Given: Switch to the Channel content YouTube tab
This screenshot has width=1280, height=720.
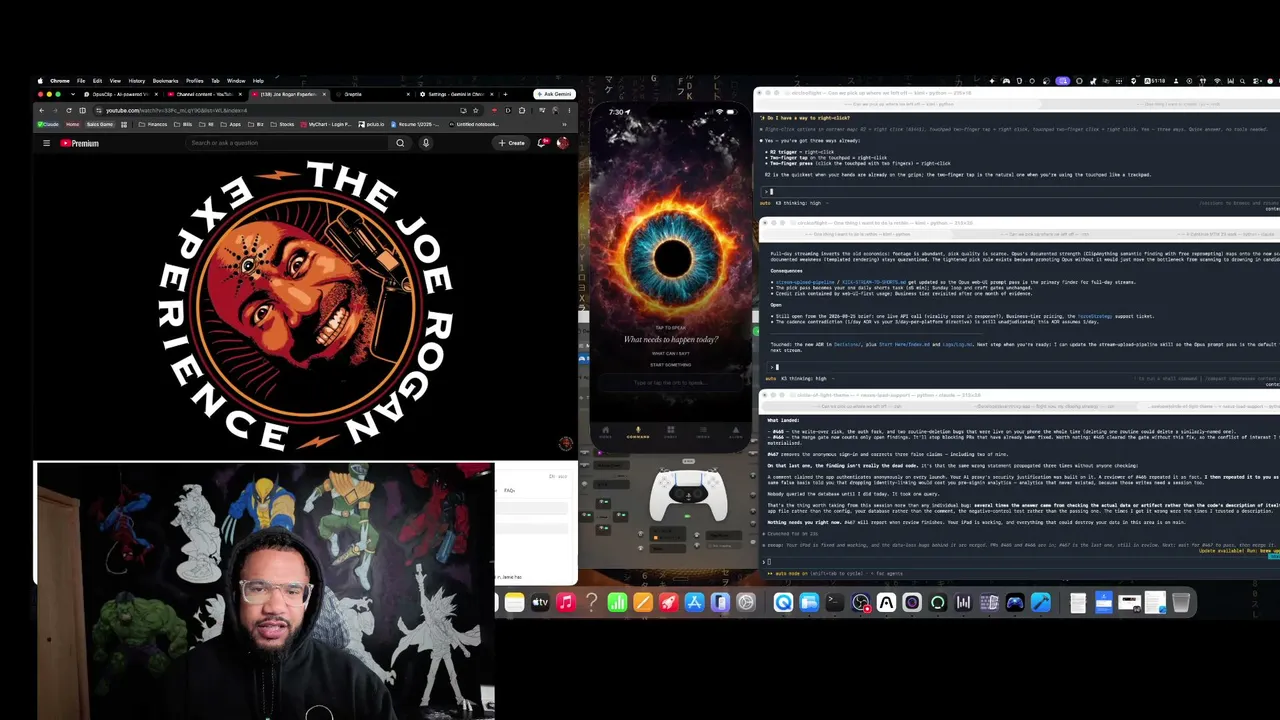Looking at the screenshot, I should coord(205,94).
